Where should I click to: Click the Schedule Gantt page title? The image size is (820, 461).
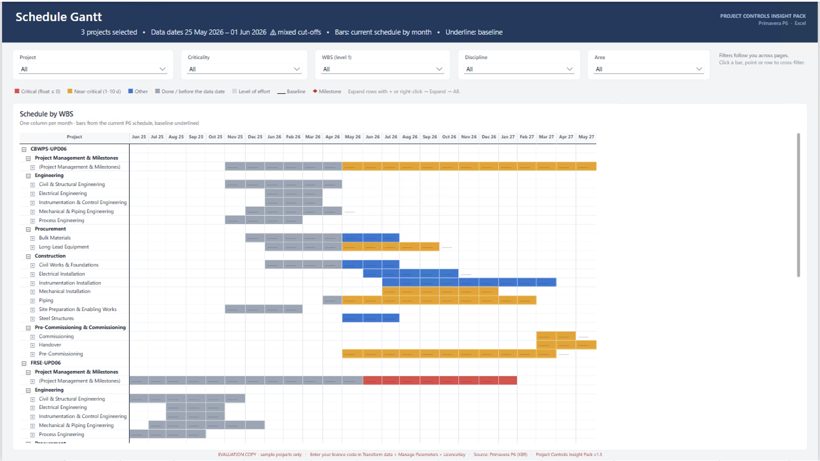pyautogui.click(x=59, y=17)
